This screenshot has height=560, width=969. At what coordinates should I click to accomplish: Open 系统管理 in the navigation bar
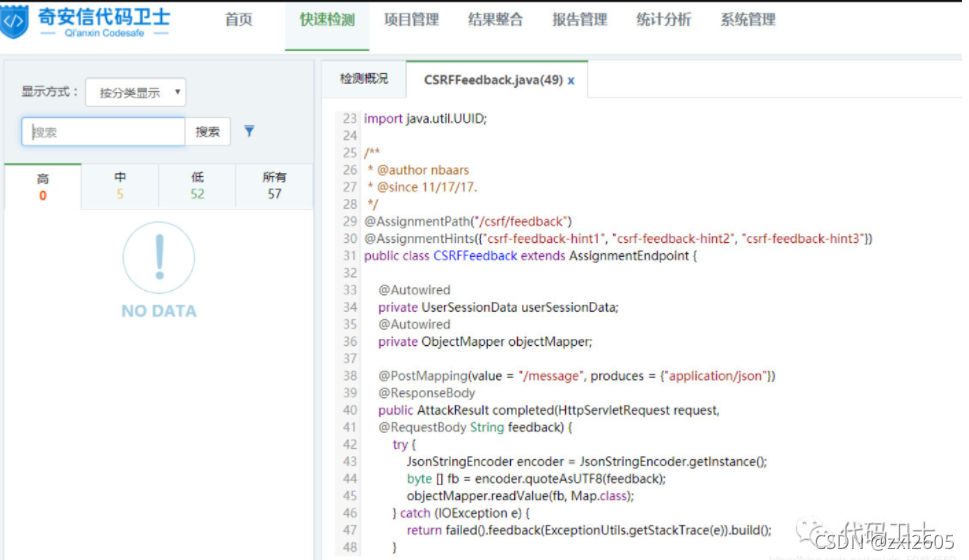click(x=748, y=20)
